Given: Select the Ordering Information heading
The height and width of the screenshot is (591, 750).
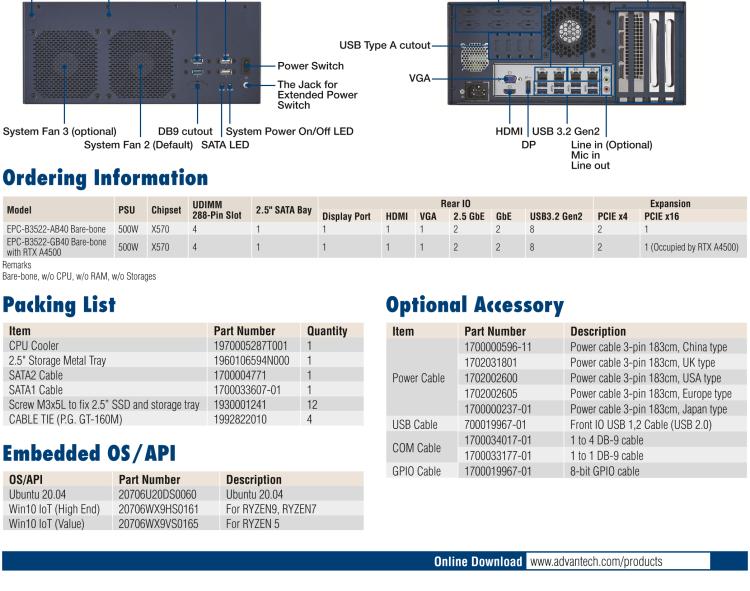Looking at the screenshot, I should (105, 178).
